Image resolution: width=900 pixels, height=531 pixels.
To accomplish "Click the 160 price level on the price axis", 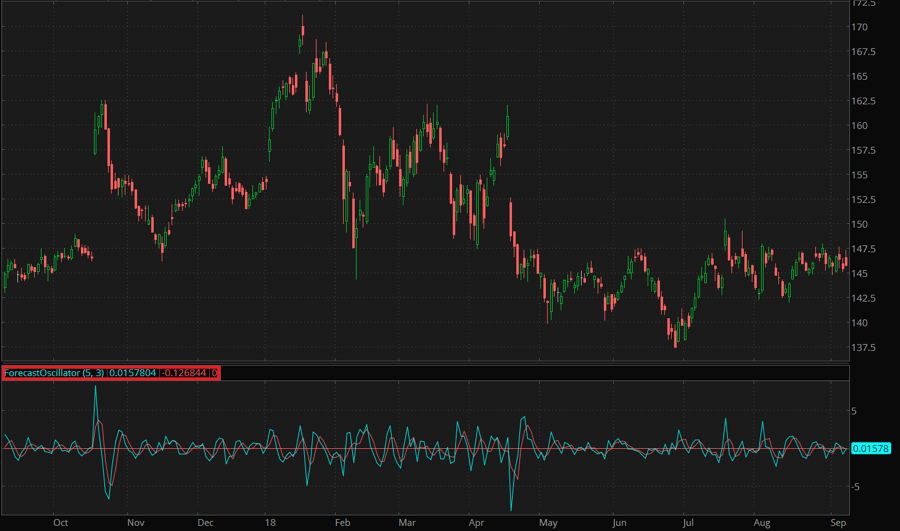I will pos(860,126).
